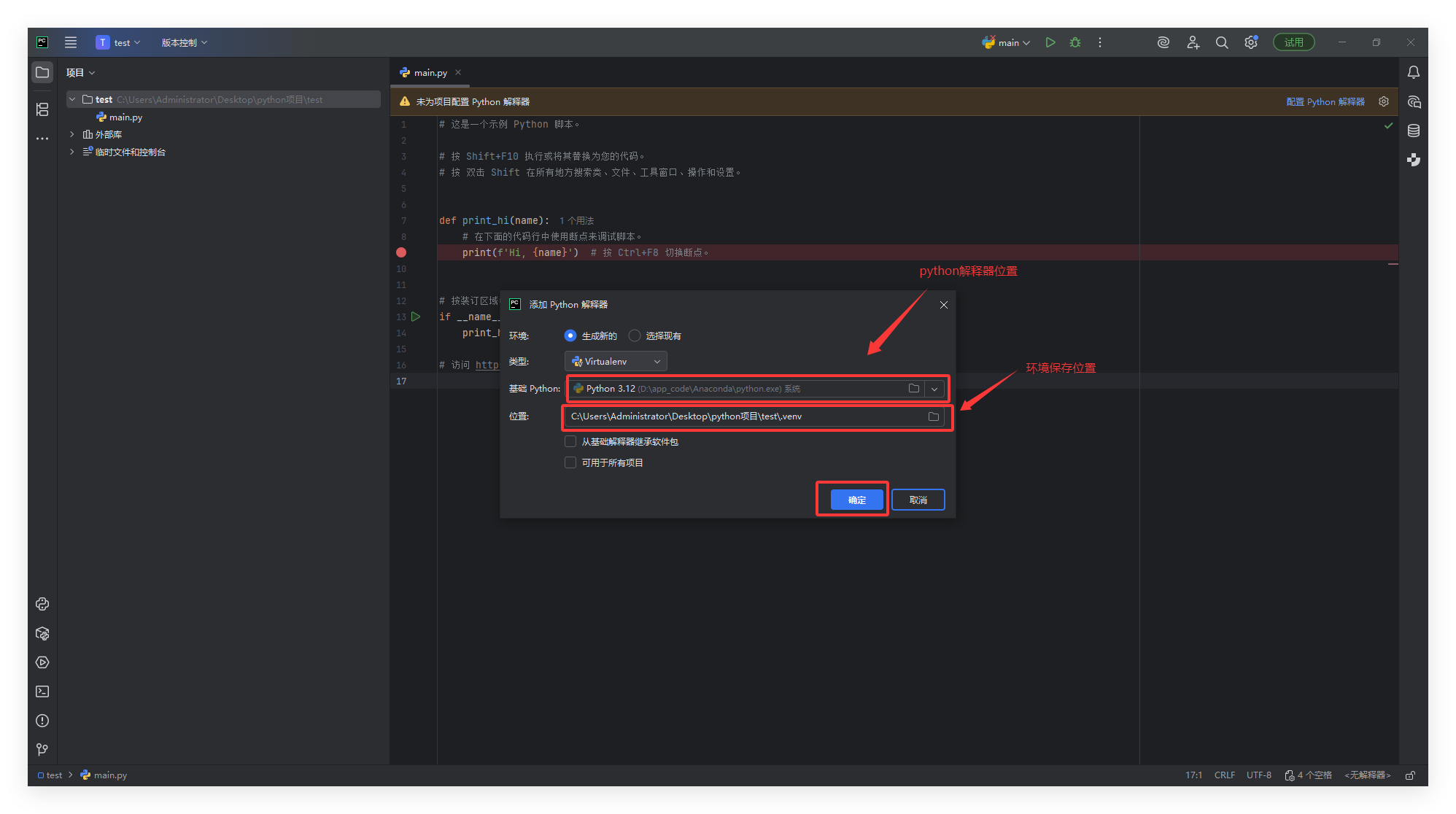Open the Git version control tool window
The image size is (1456, 814).
tap(42, 749)
